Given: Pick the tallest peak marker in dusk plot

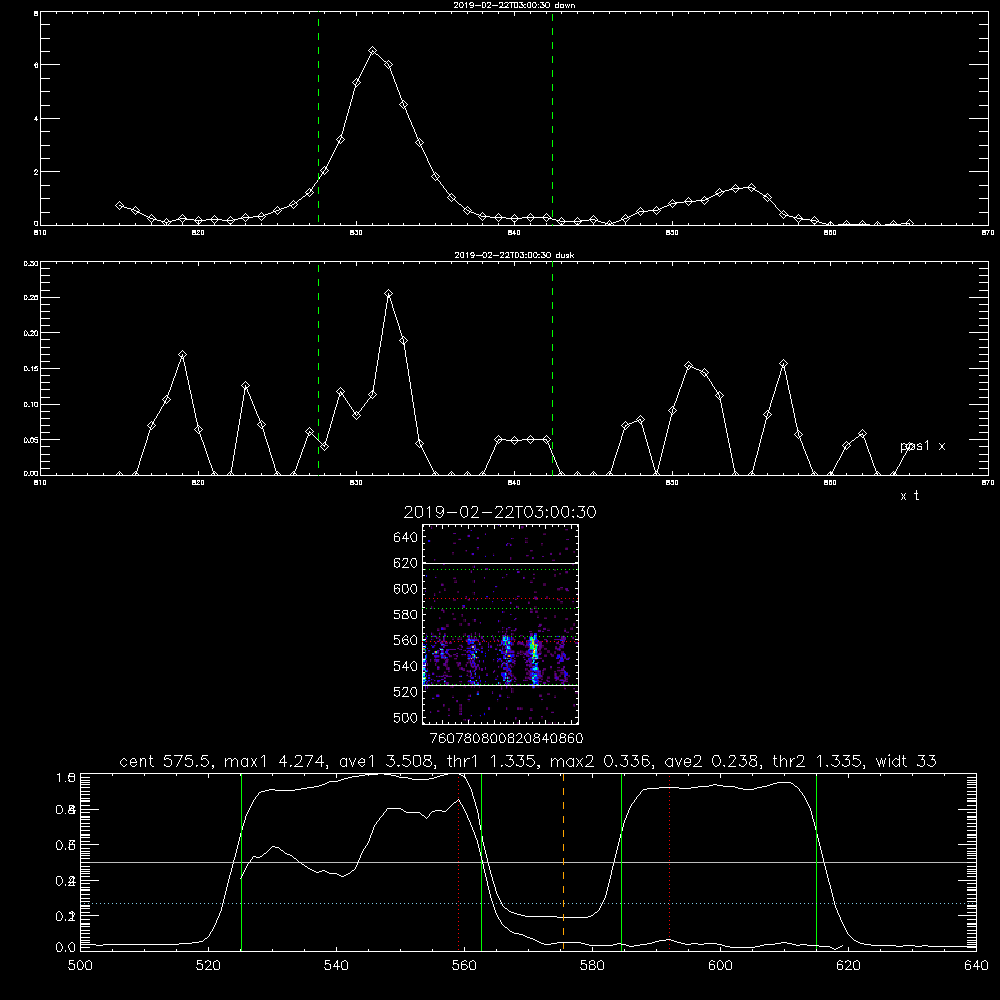Looking at the screenshot, I should pyautogui.click(x=388, y=294).
